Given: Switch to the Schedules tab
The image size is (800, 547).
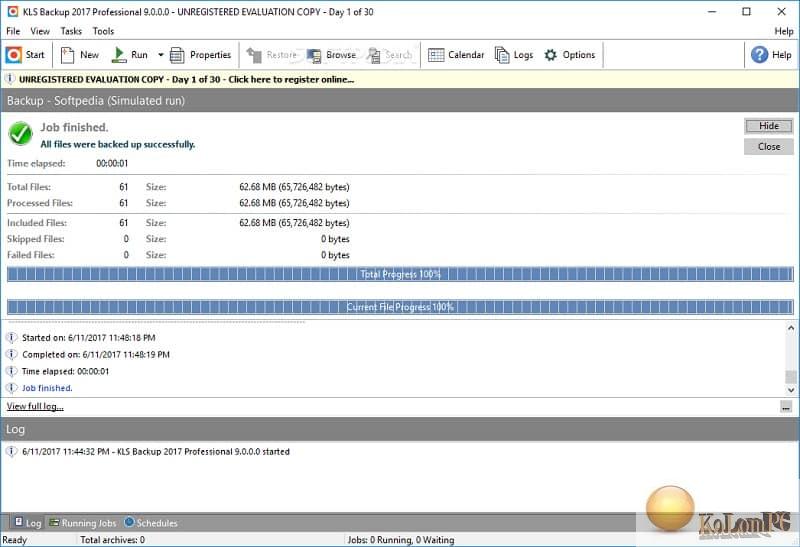Looking at the screenshot, I should [151, 523].
